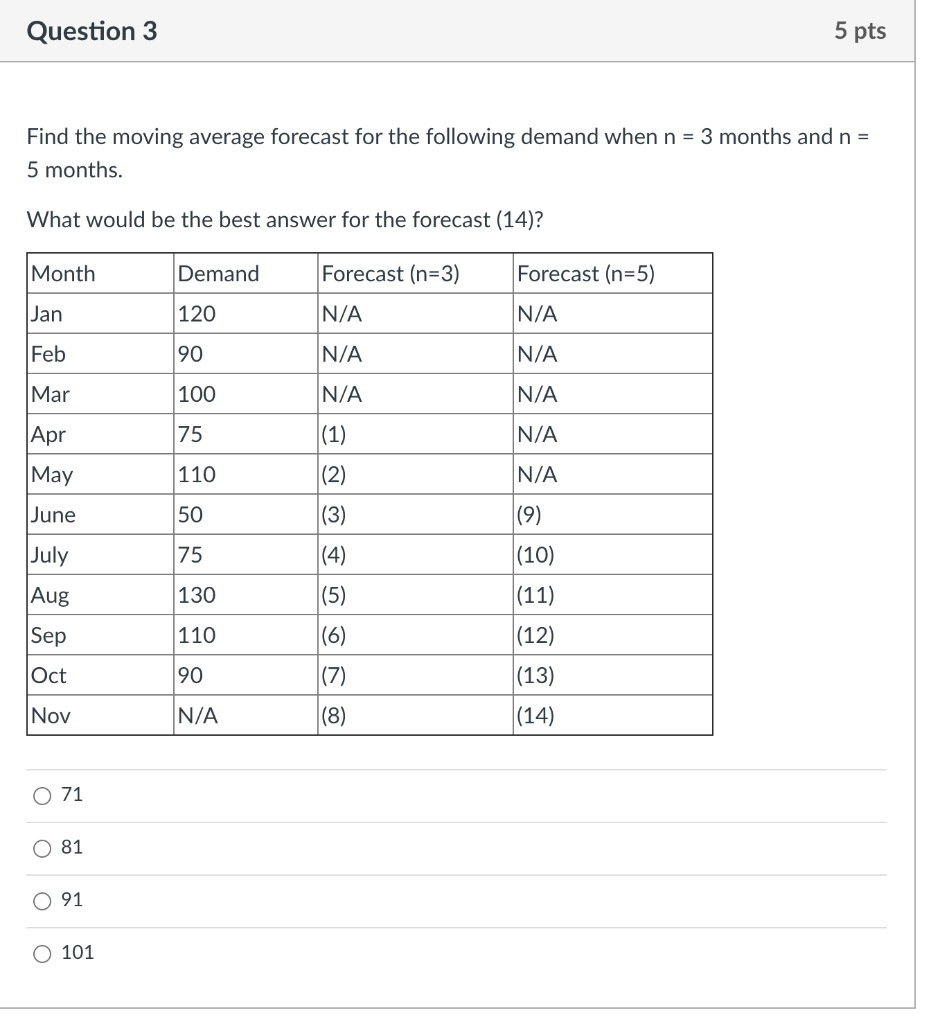Click the Feb demand value 90

pos(190,353)
